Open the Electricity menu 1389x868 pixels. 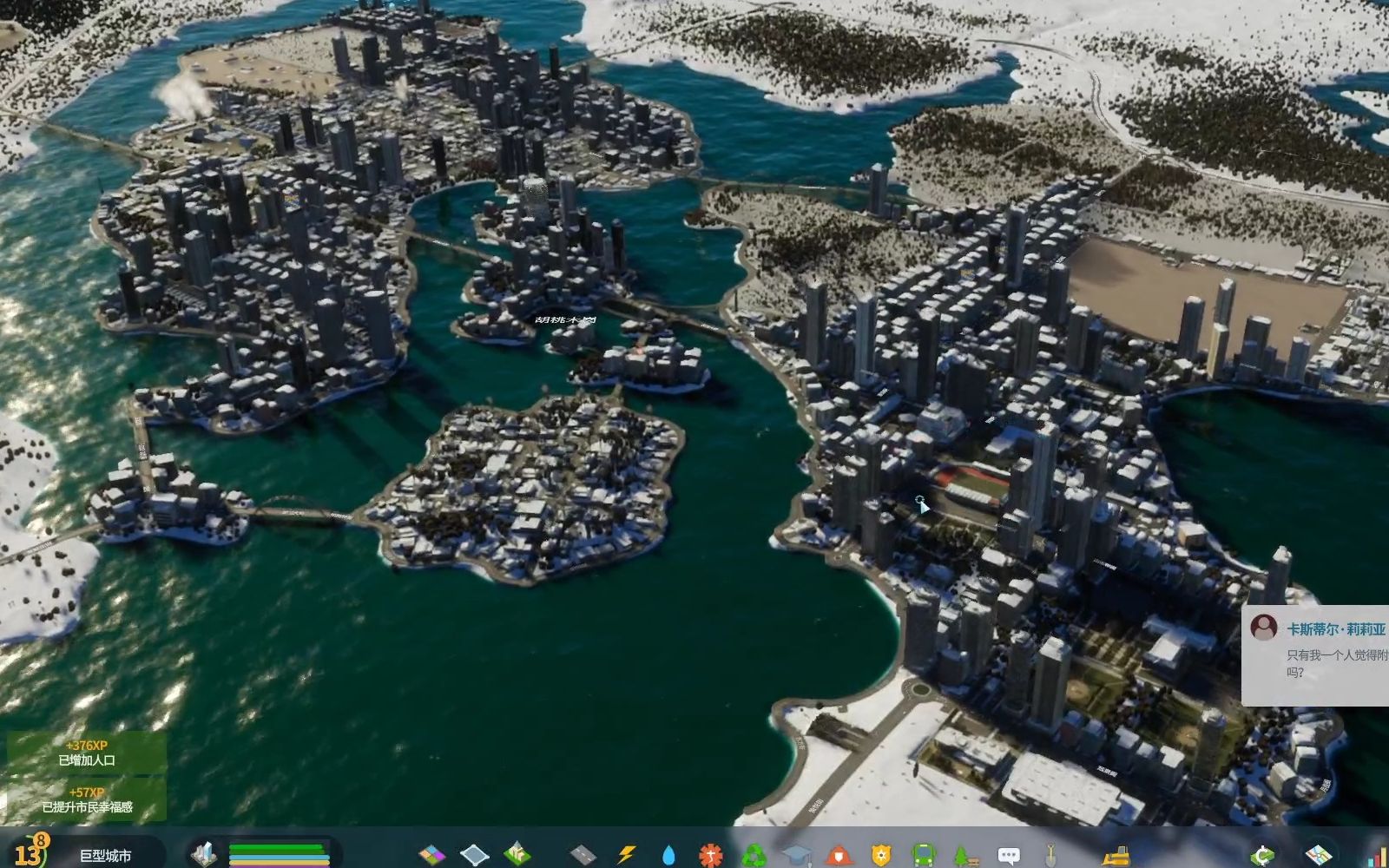pyautogui.click(x=626, y=854)
